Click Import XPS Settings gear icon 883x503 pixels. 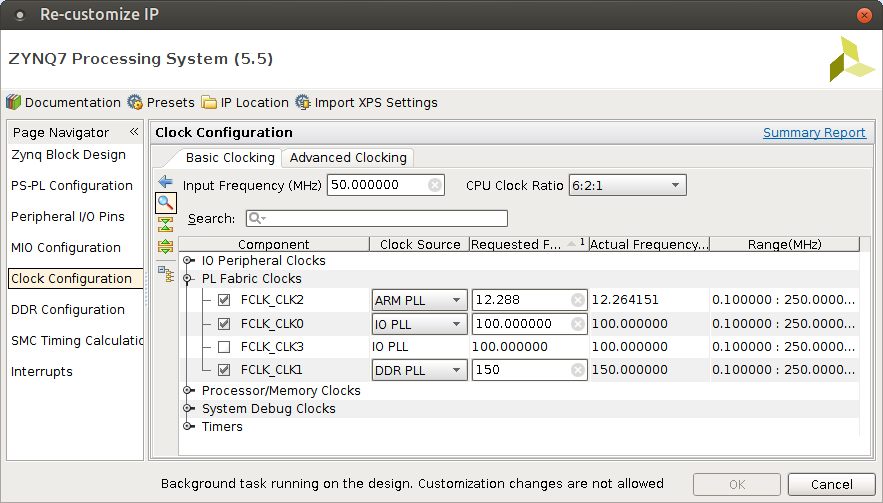pyautogui.click(x=303, y=103)
